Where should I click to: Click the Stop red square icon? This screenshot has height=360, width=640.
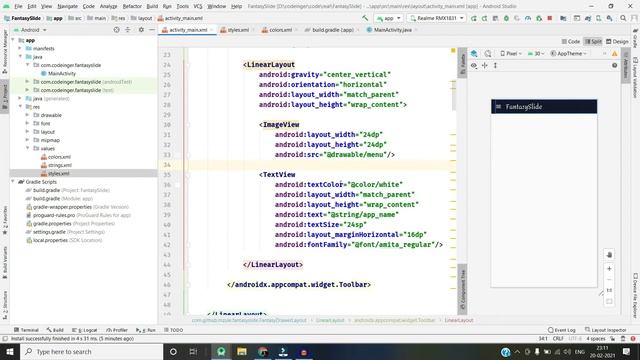[550, 18]
